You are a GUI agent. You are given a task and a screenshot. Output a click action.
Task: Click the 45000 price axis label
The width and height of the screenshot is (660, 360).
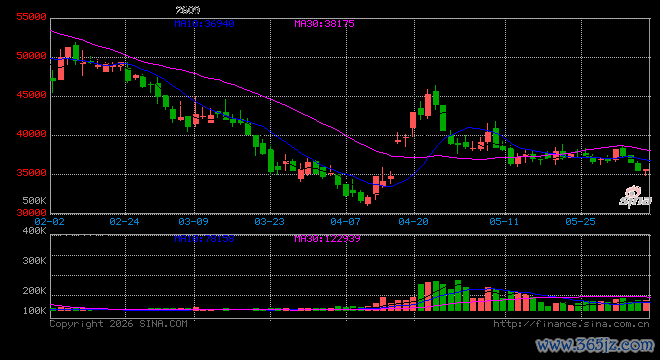pos(31,95)
